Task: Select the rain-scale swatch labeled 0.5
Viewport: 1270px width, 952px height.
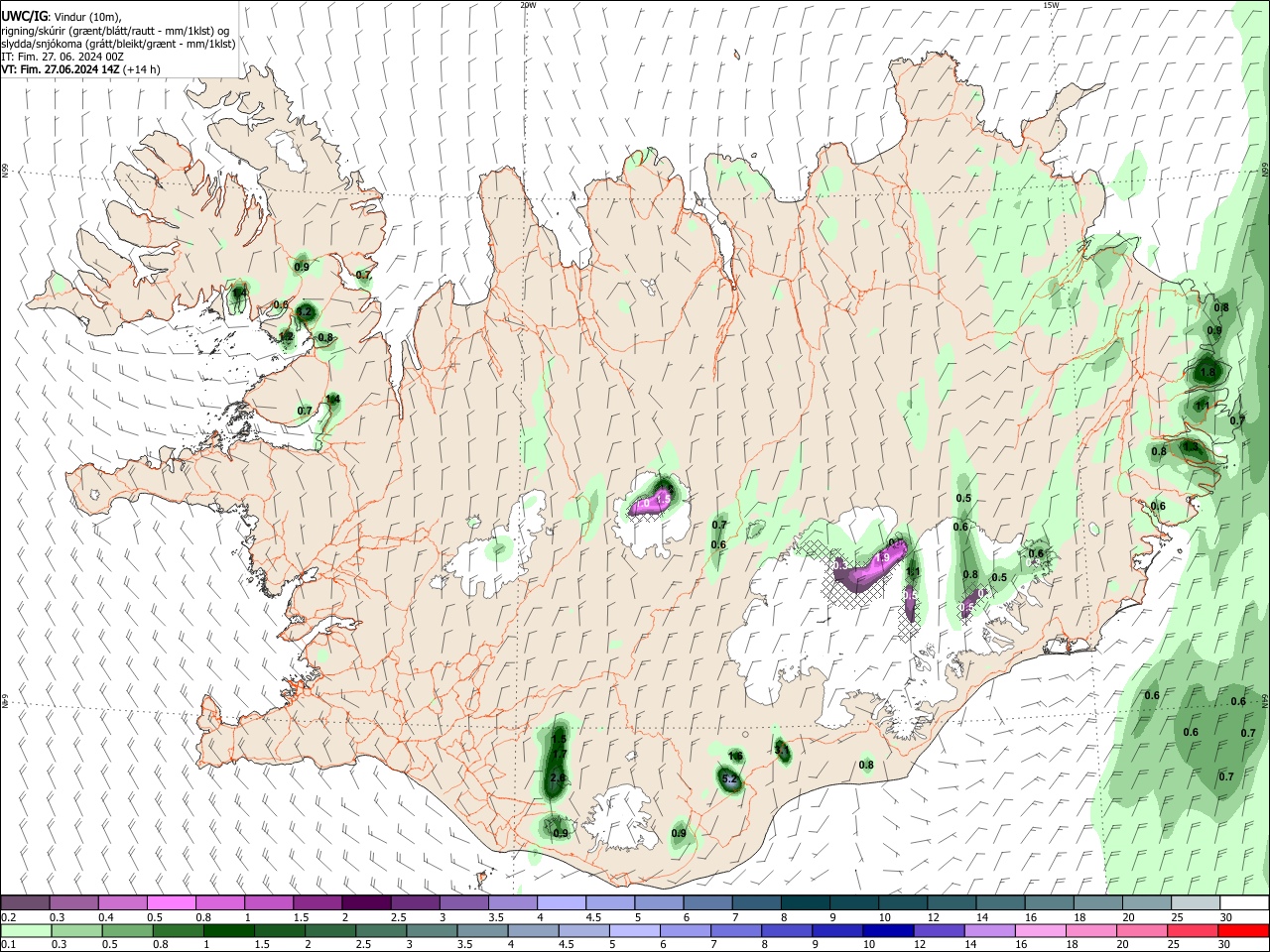Action: (x=127, y=931)
